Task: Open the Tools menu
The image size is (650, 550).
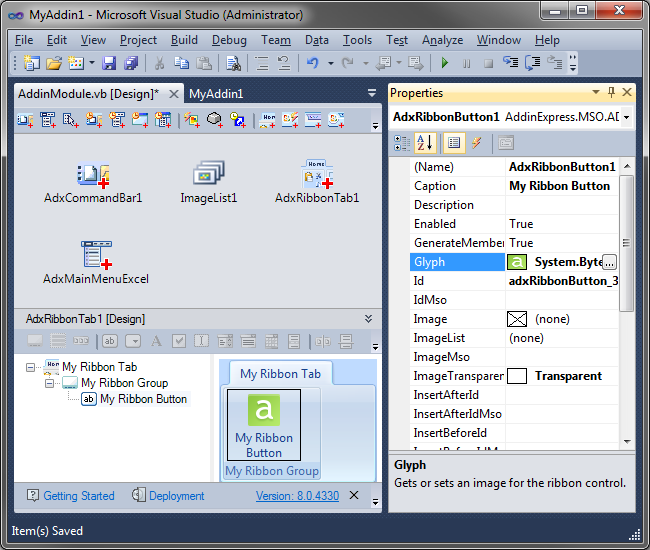Action: click(357, 40)
